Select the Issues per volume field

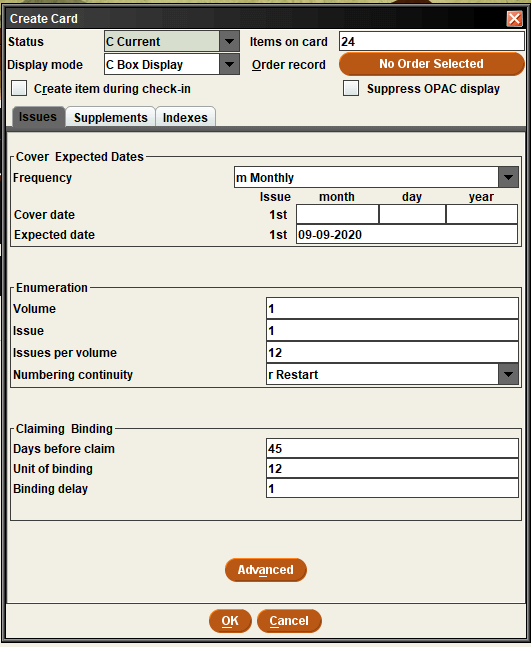pos(392,352)
